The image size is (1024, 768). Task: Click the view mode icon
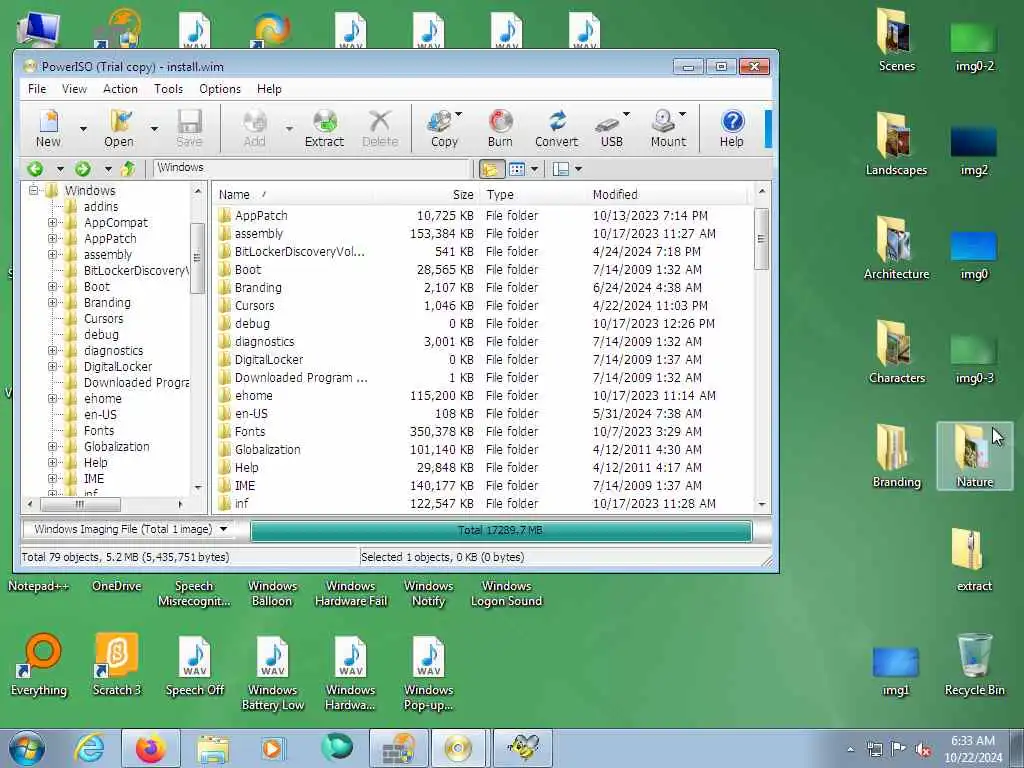coord(517,169)
